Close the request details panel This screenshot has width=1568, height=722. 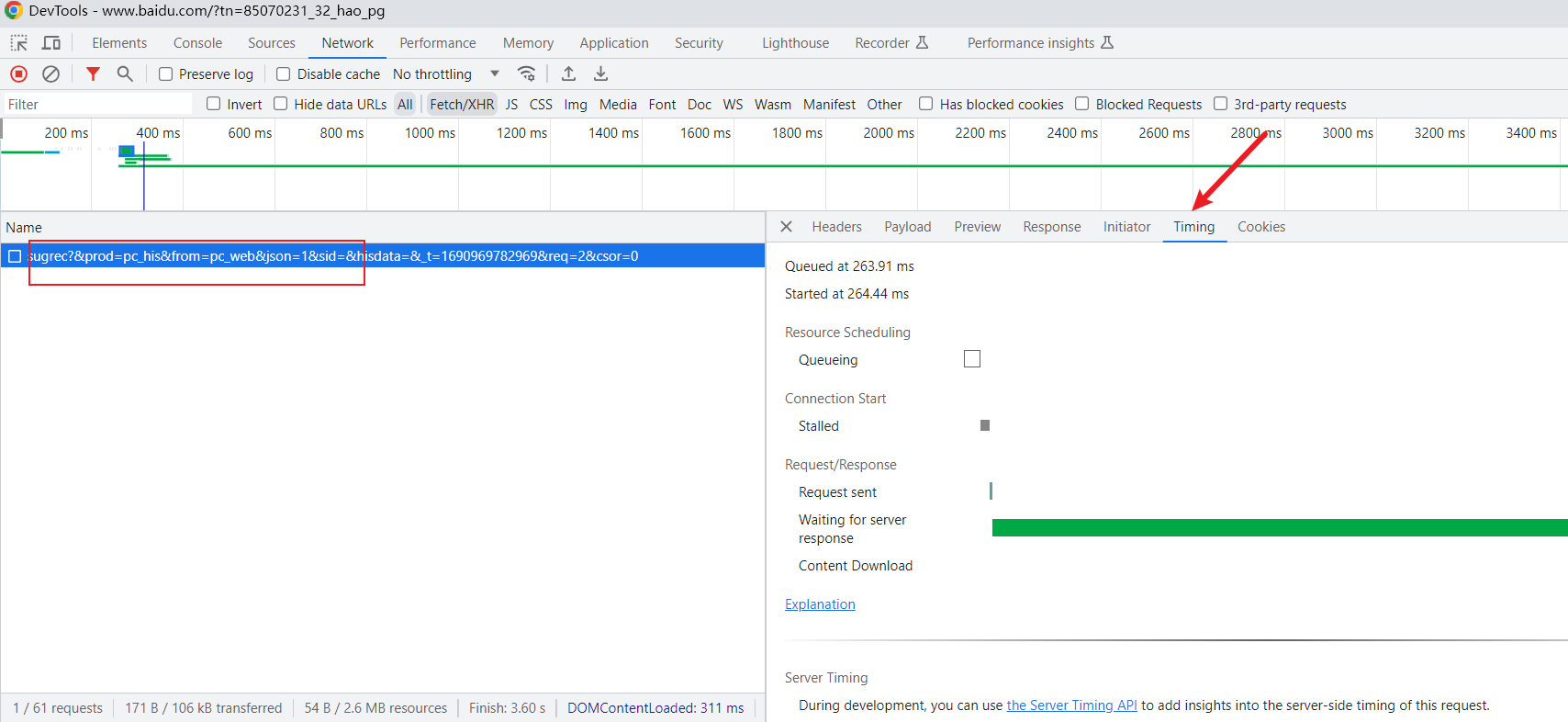pyautogui.click(x=786, y=227)
